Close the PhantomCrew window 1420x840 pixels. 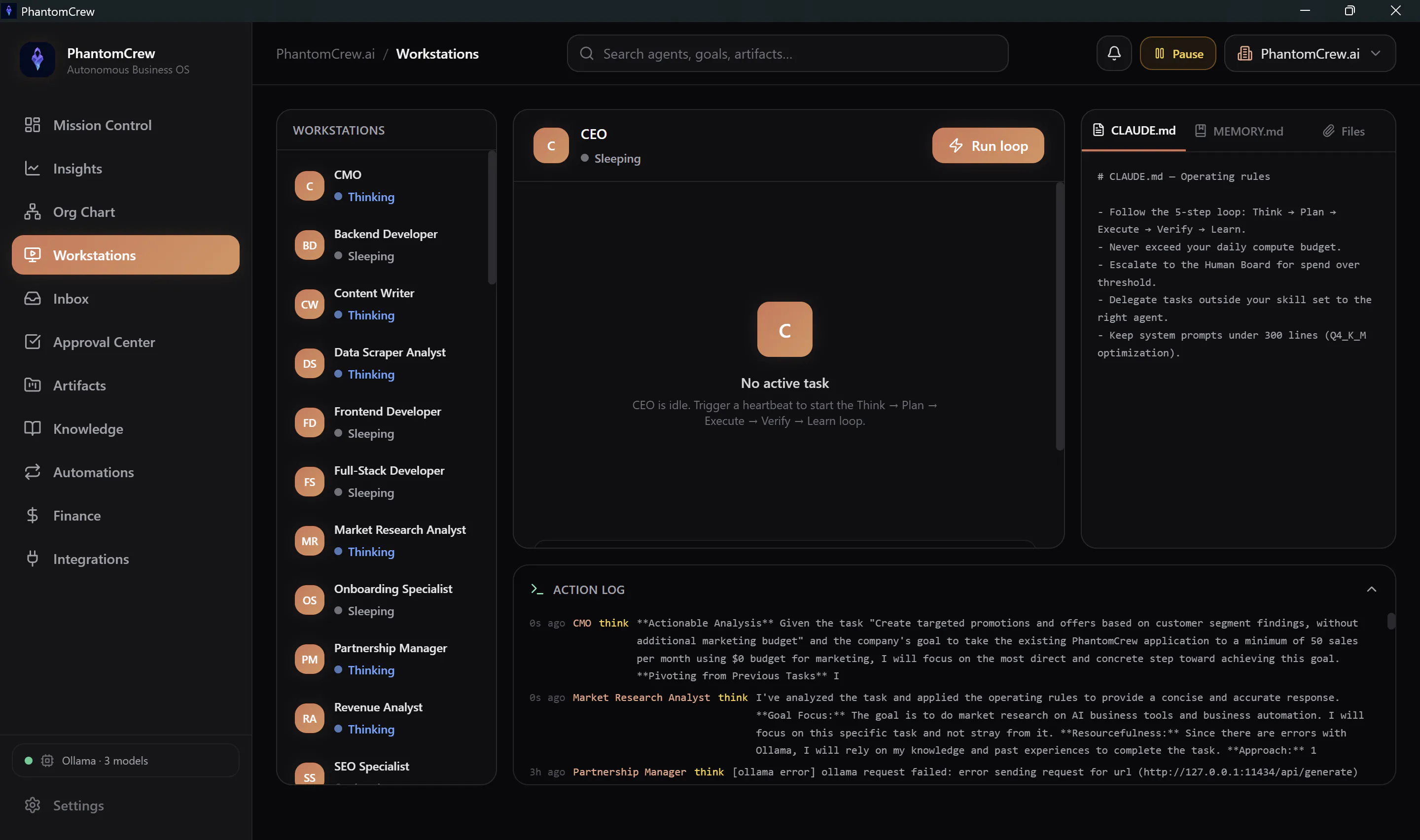coord(1396,11)
